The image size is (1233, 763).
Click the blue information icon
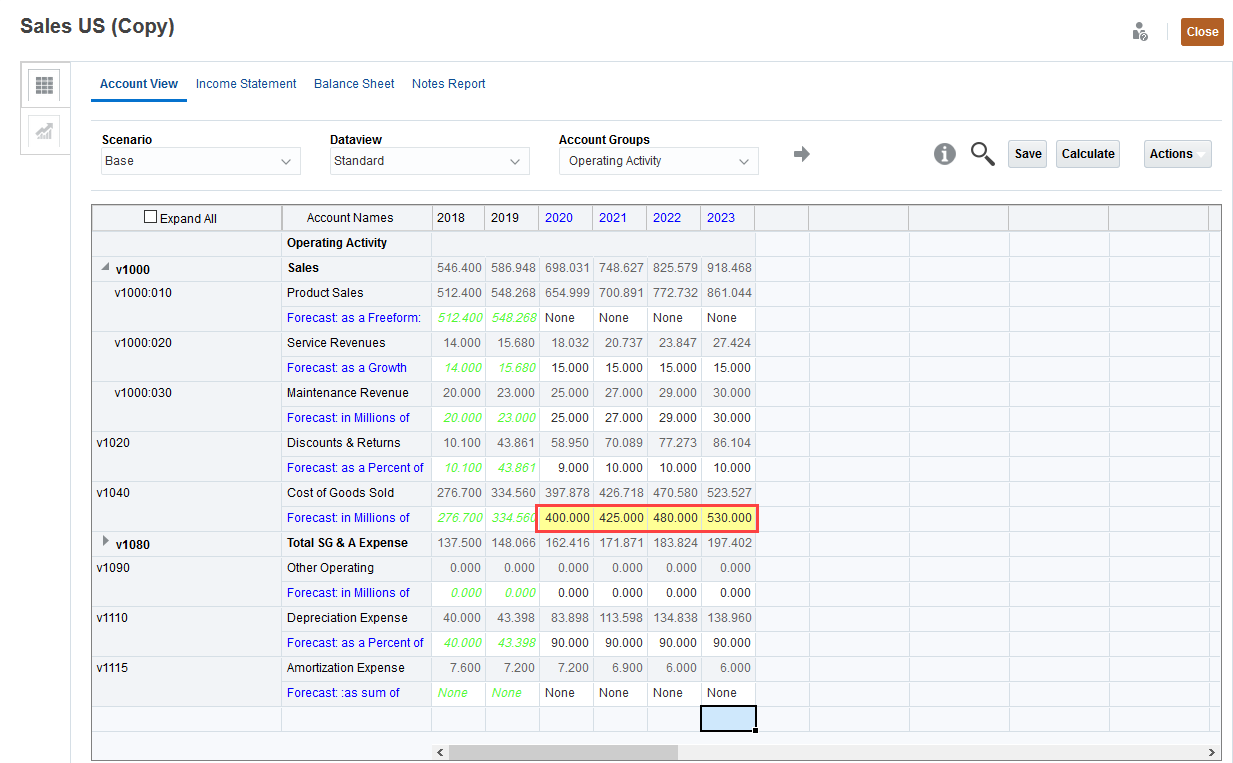point(944,153)
